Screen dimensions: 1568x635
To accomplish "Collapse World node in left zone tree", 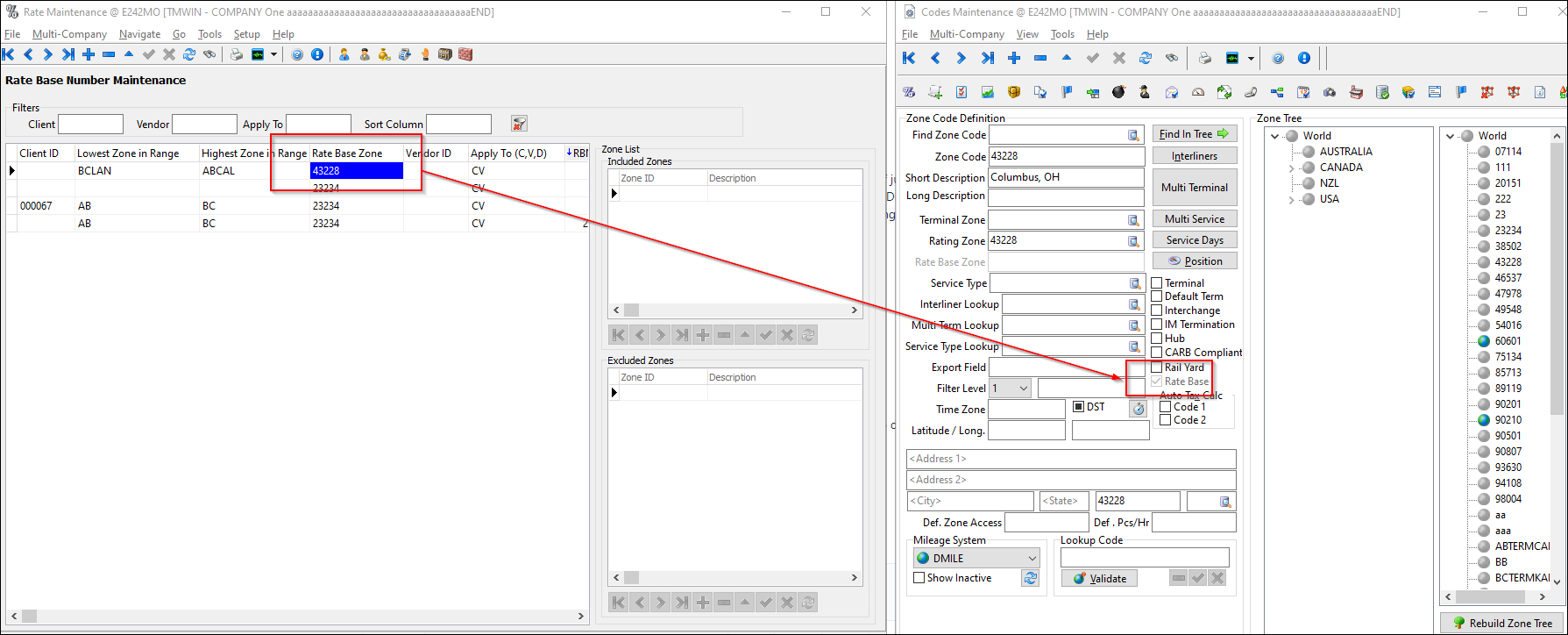I will [x=1275, y=136].
